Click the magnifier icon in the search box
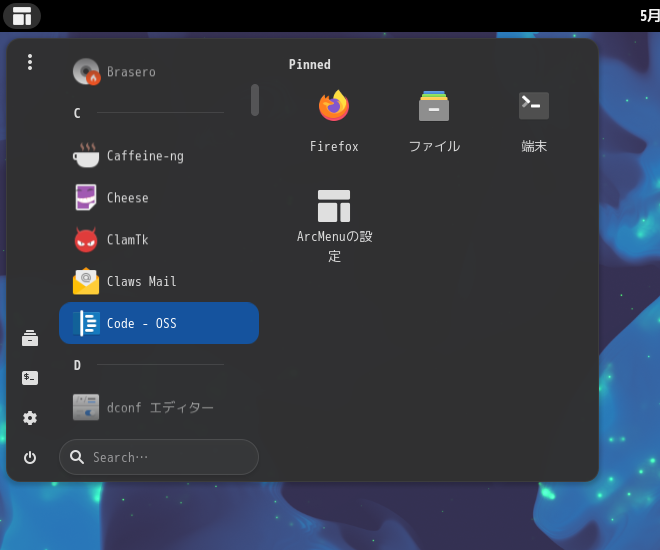 (x=77, y=457)
